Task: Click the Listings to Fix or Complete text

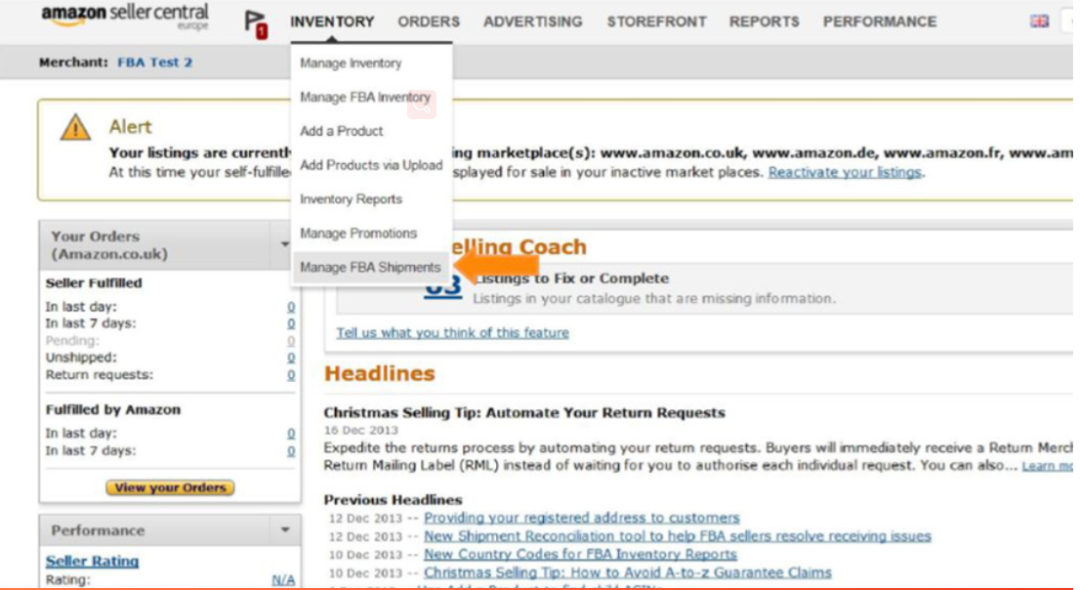Action: (x=571, y=279)
